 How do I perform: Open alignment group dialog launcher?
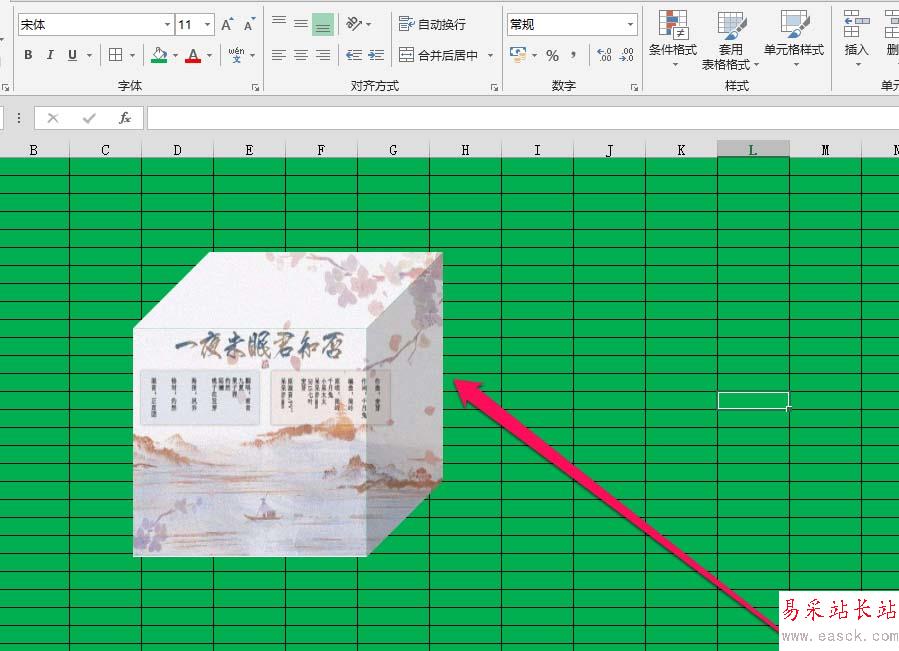(x=494, y=87)
